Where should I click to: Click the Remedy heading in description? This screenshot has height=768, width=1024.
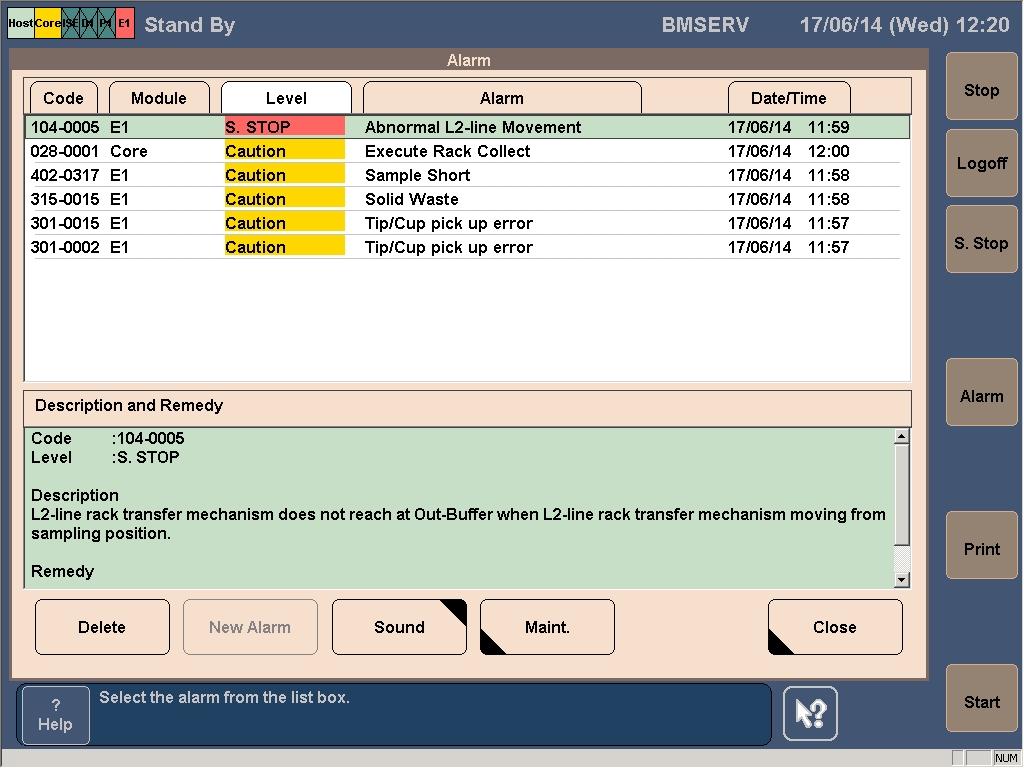[63, 571]
